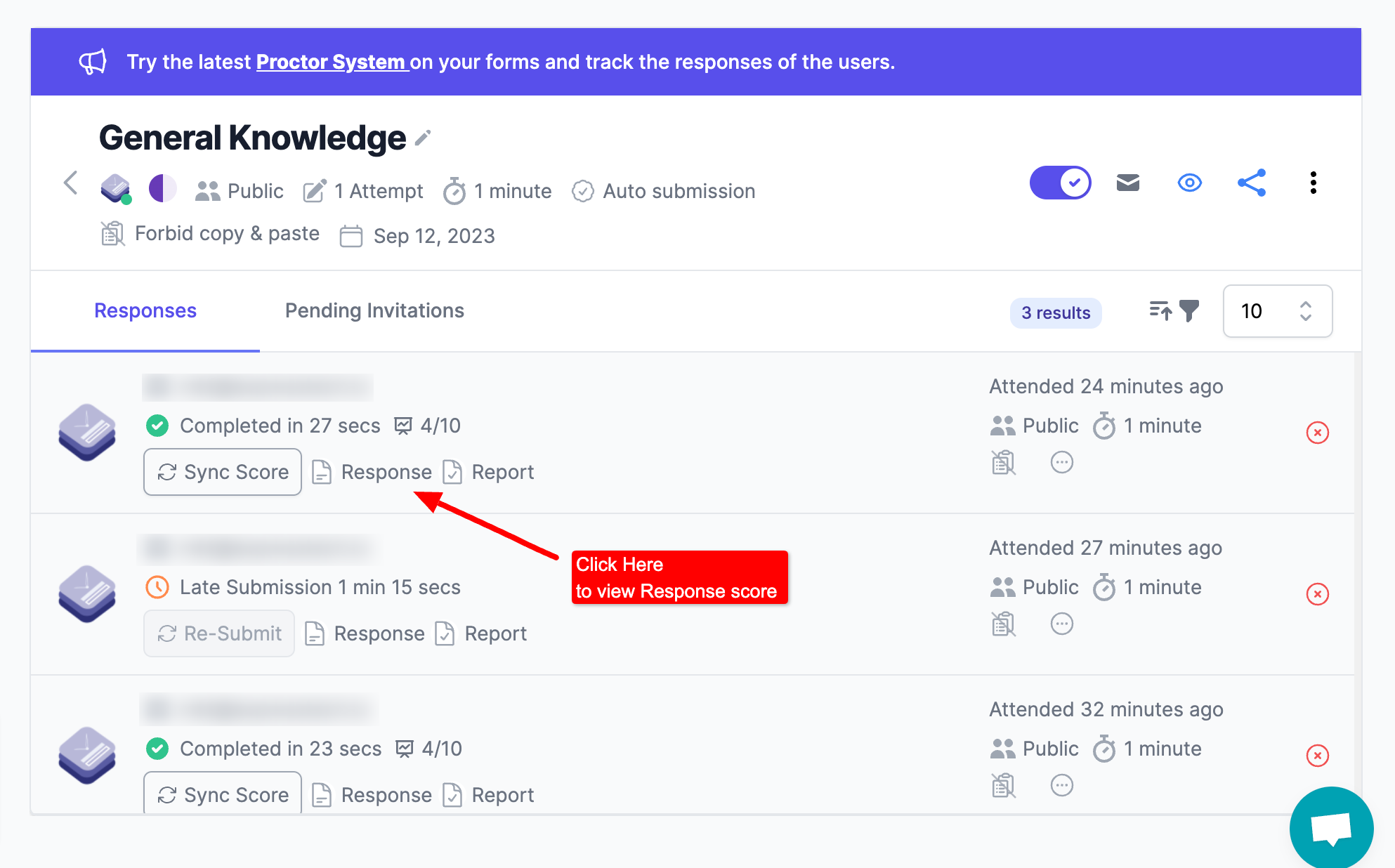Open the share icon

tap(1251, 183)
